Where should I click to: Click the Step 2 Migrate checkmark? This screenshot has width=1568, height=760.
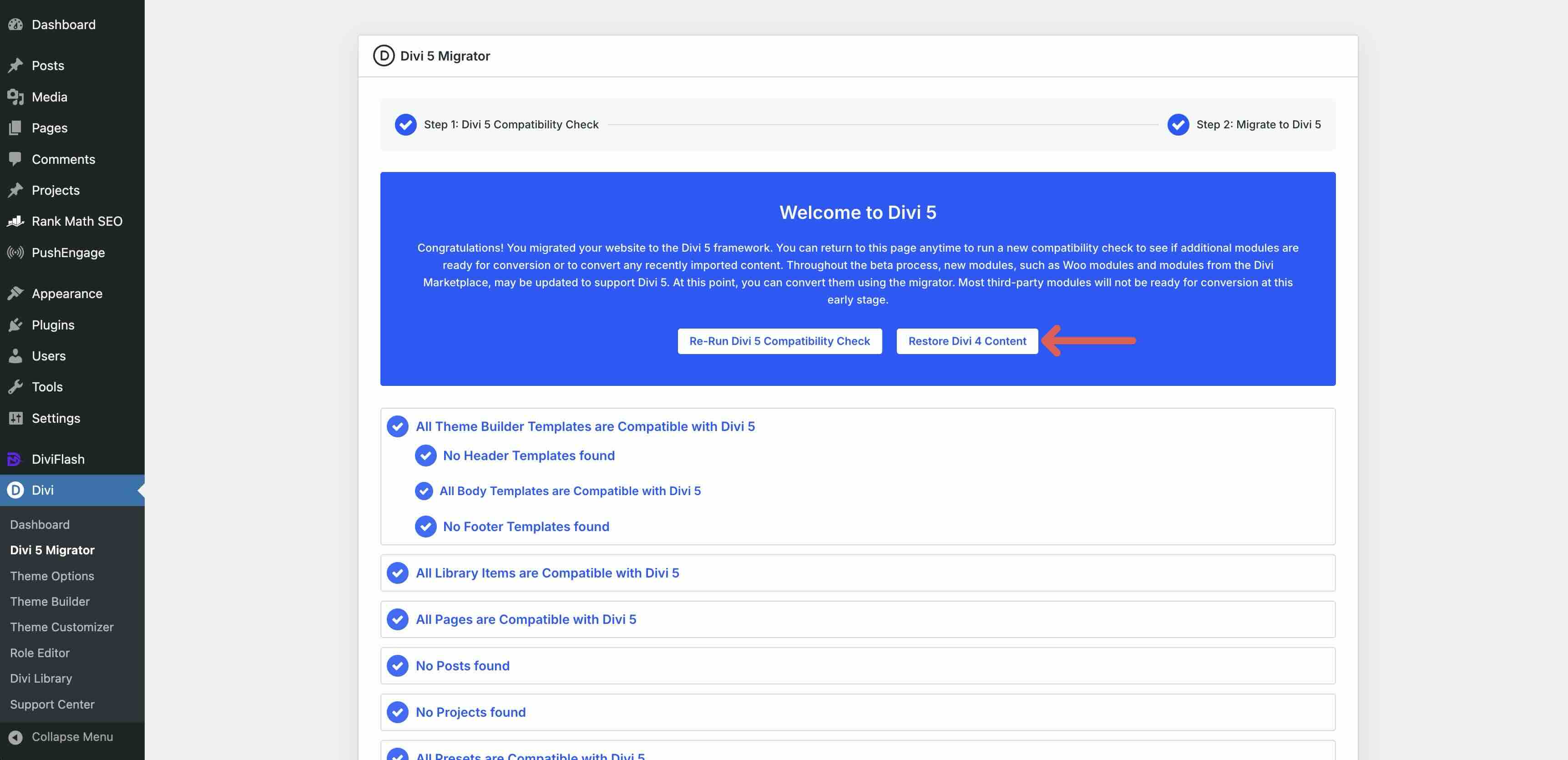click(x=1178, y=125)
